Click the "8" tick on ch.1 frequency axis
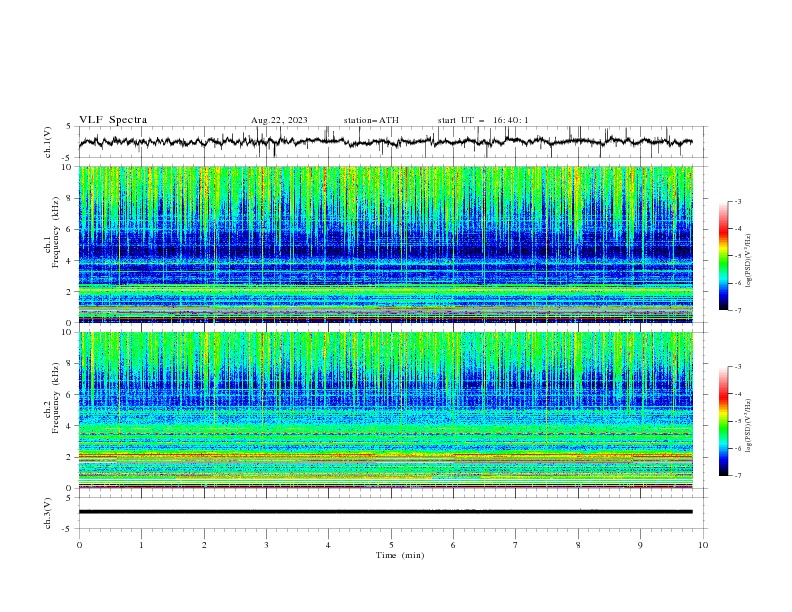Viewport: 792px width, 612px height. coord(70,198)
